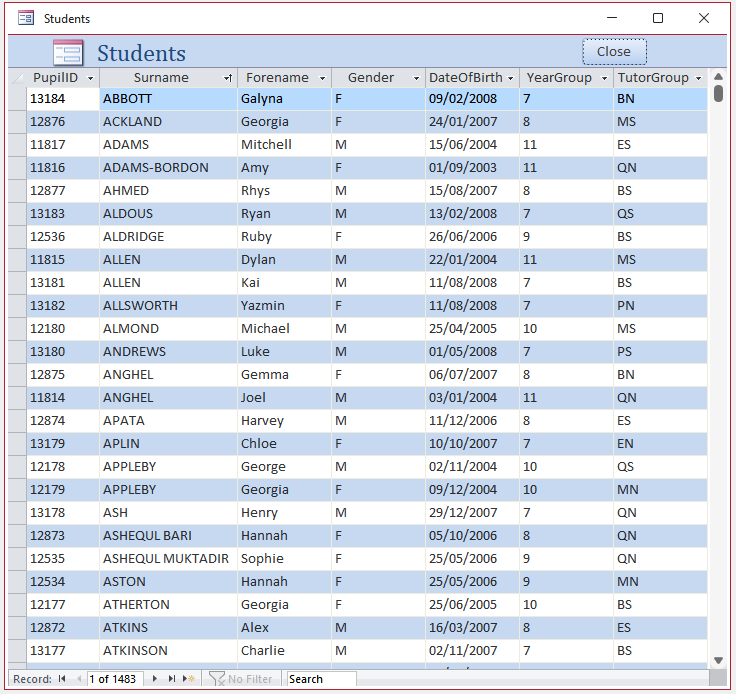Click the Close button on form
Screen dimensions: 736x694
tap(614, 52)
